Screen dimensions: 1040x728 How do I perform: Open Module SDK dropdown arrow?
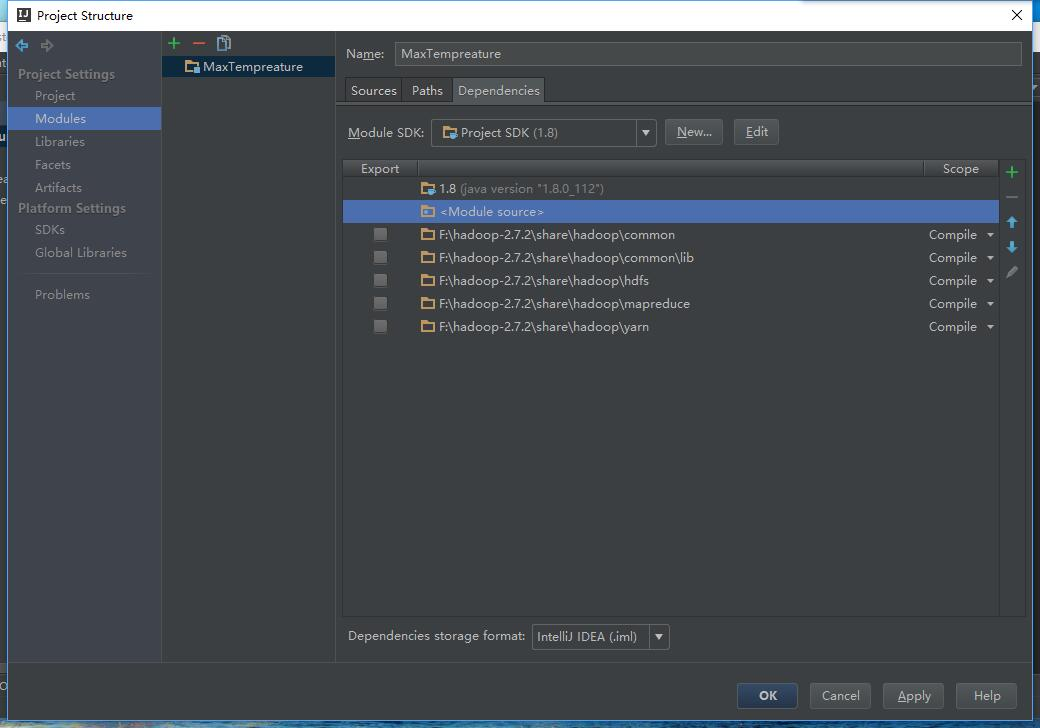tap(645, 133)
